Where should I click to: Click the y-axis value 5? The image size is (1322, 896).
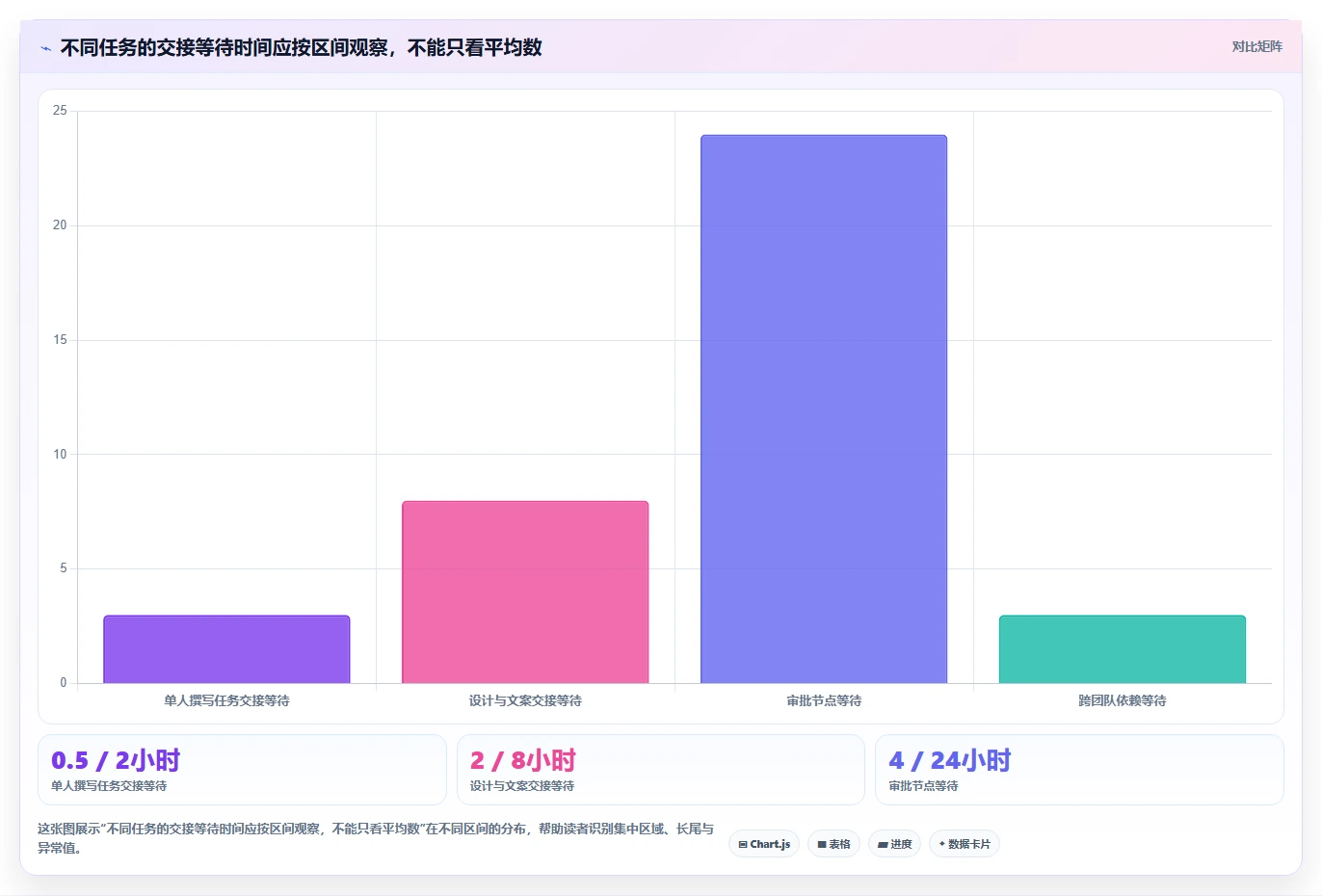tap(64, 568)
